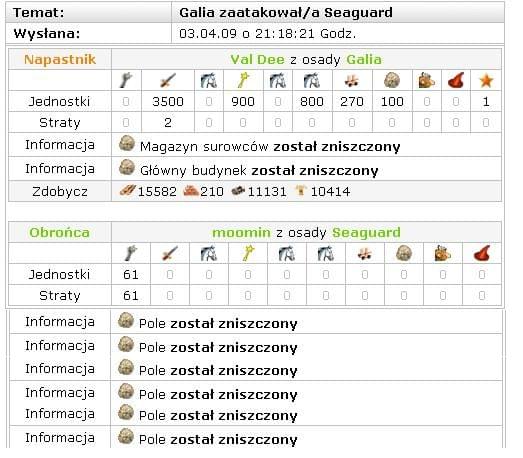Click the wood loot icon beside 15582
Screen dimensions: 523x458
pos(128,191)
